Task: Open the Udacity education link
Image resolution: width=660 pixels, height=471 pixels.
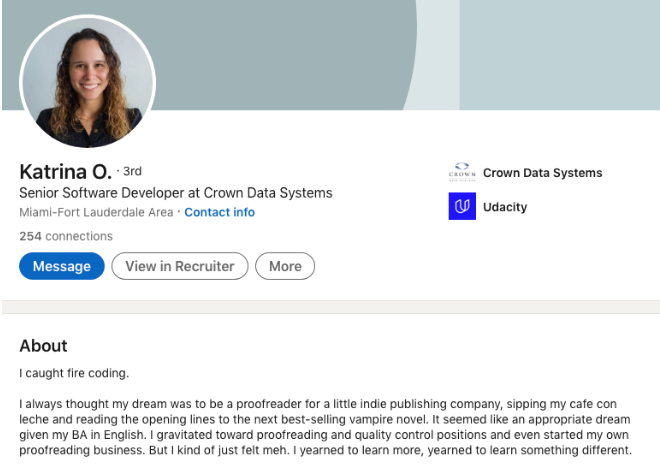Action: pos(505,207)
